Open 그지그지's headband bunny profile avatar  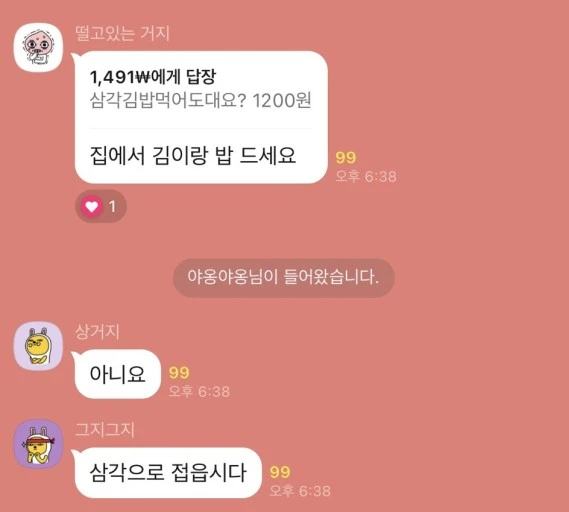pos(38,444)
